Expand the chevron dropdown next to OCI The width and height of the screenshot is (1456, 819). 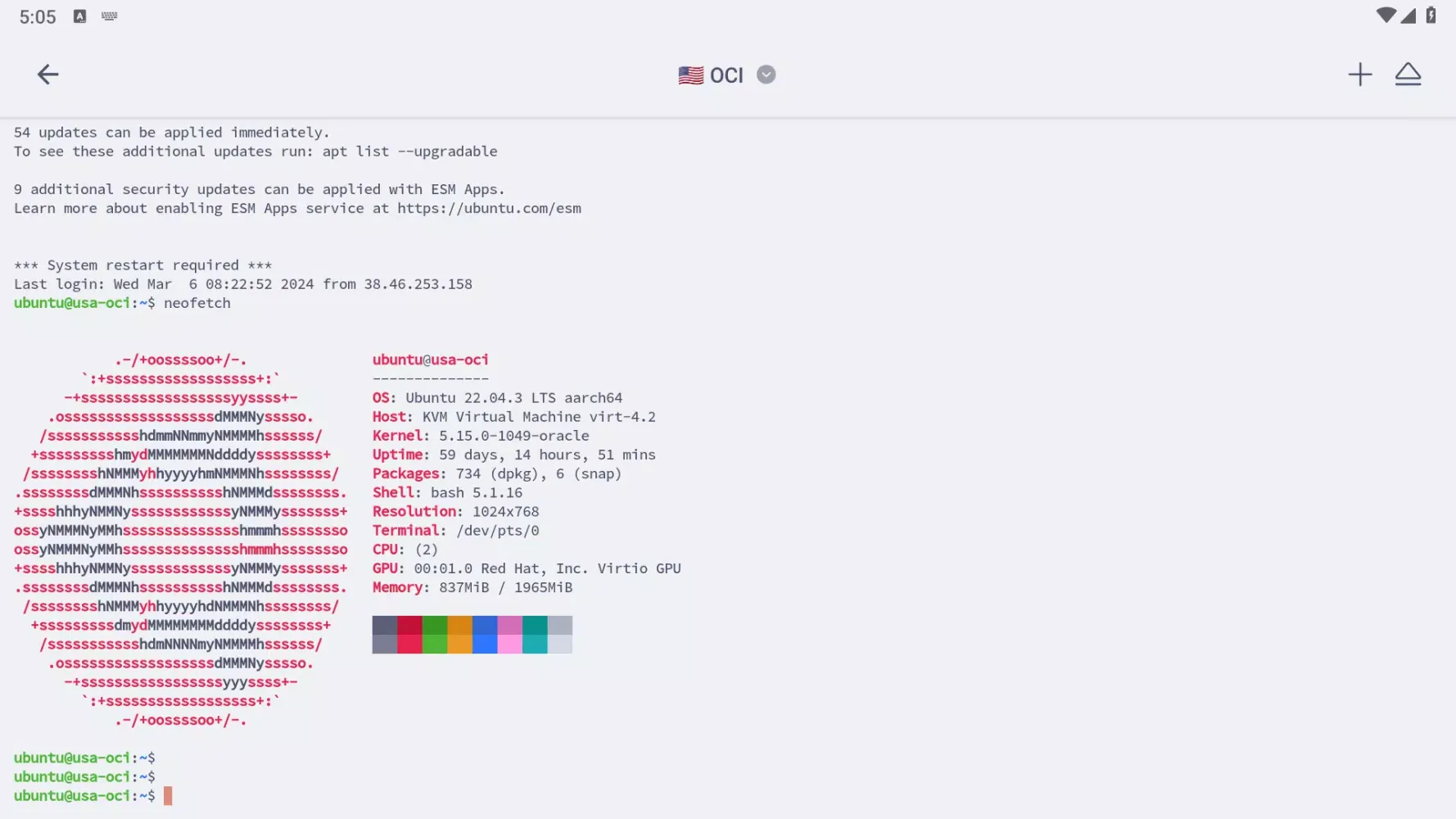(766, 75)
